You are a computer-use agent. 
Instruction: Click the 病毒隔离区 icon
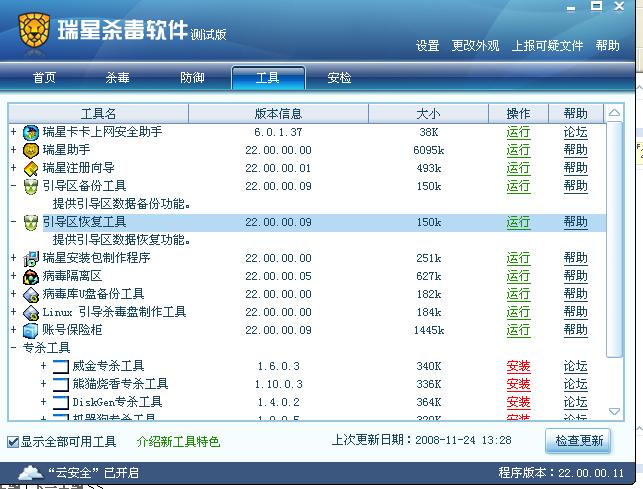31,276
